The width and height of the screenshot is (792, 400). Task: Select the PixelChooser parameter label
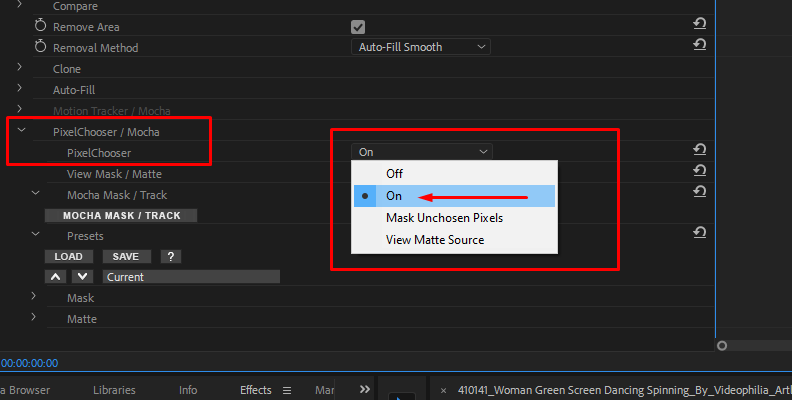pos(99,153)
